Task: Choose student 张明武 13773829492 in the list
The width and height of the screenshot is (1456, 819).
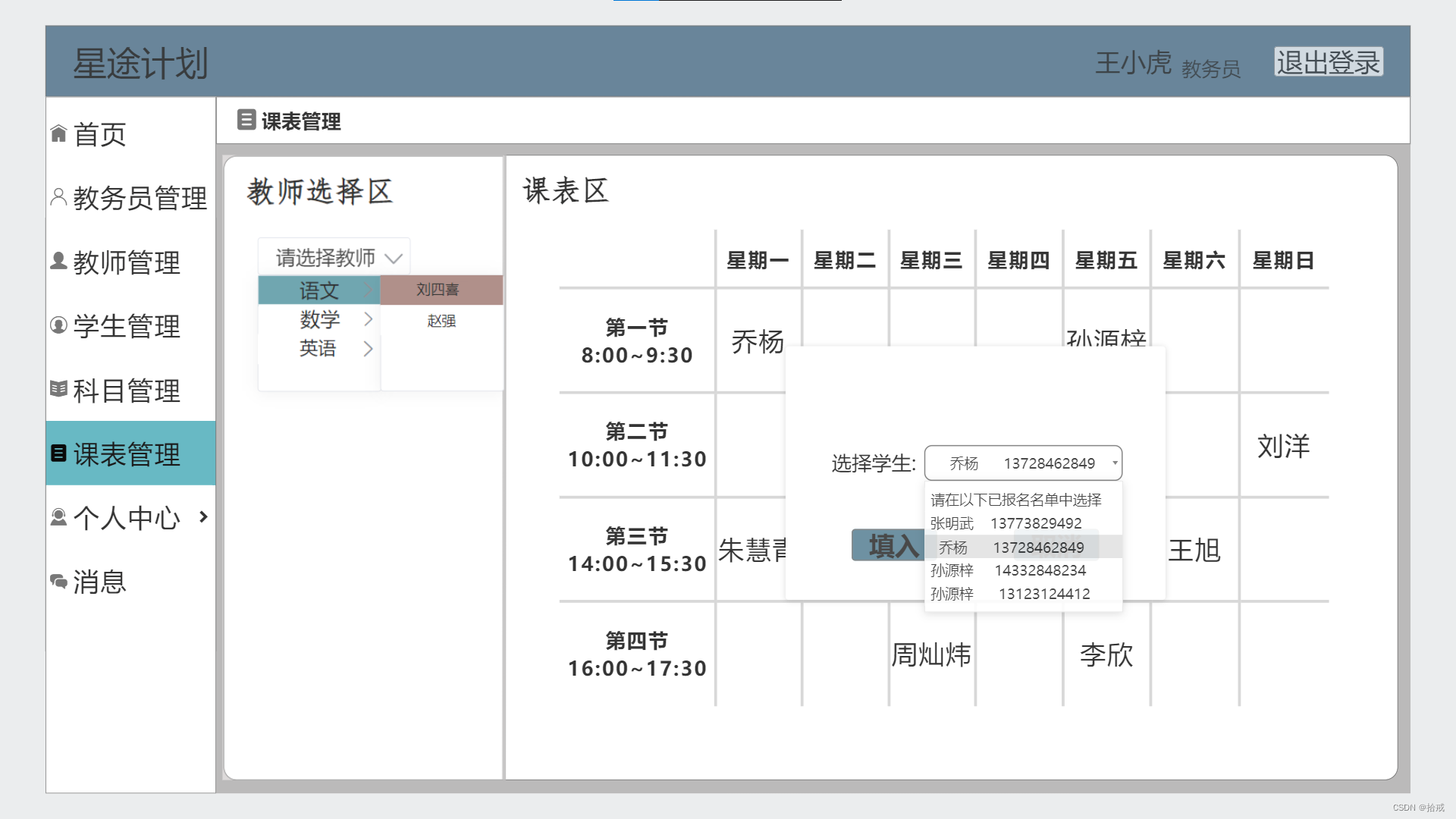Action: coord(1006,523)
